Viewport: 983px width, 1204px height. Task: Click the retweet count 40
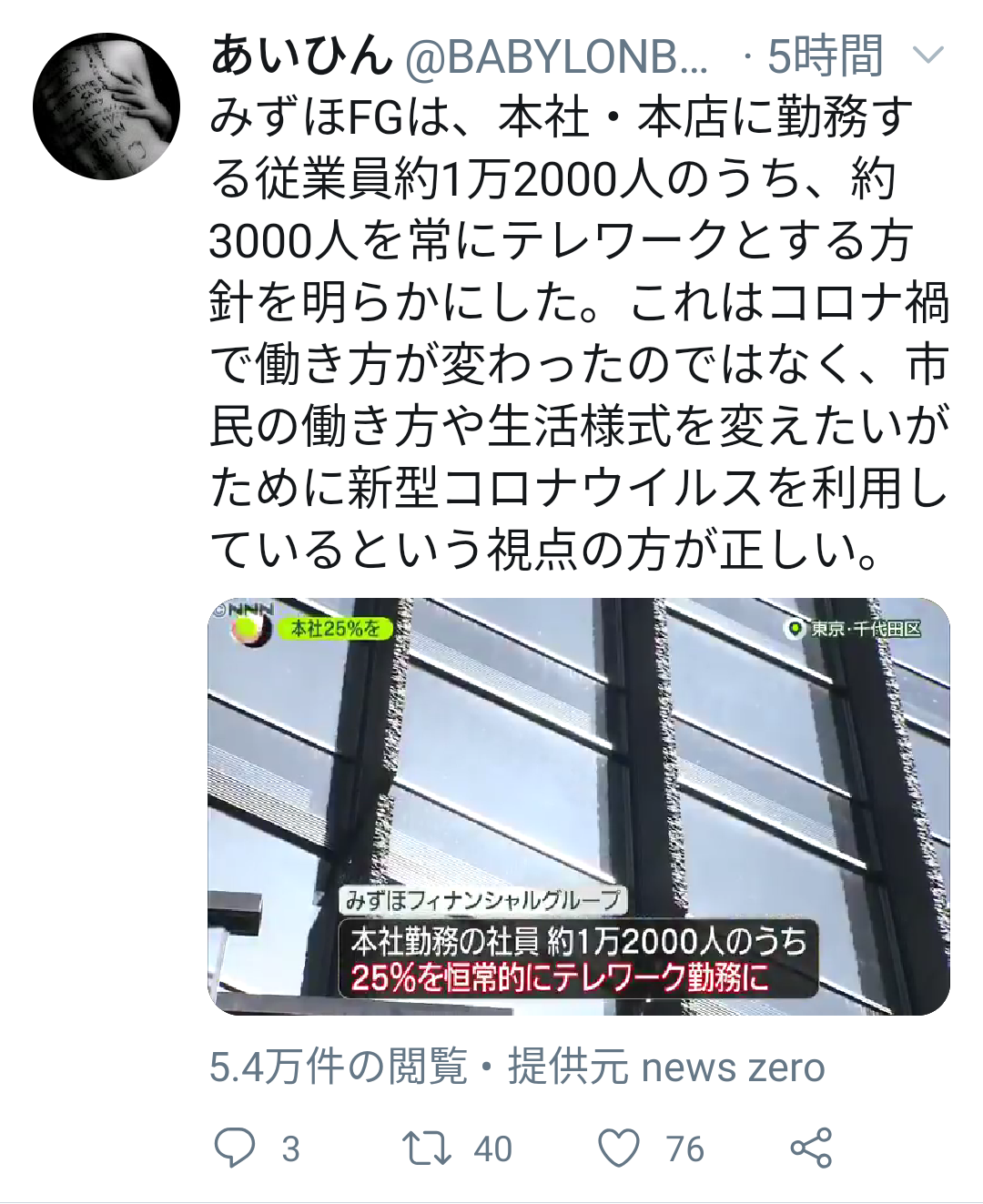point(492,1149)
